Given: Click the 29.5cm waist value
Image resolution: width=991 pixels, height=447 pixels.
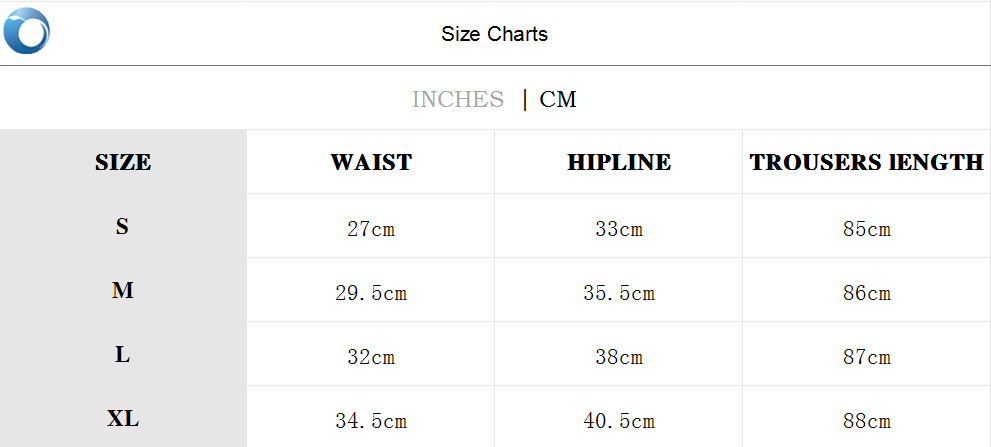Looking at the screenshot, I should [371, 293].
